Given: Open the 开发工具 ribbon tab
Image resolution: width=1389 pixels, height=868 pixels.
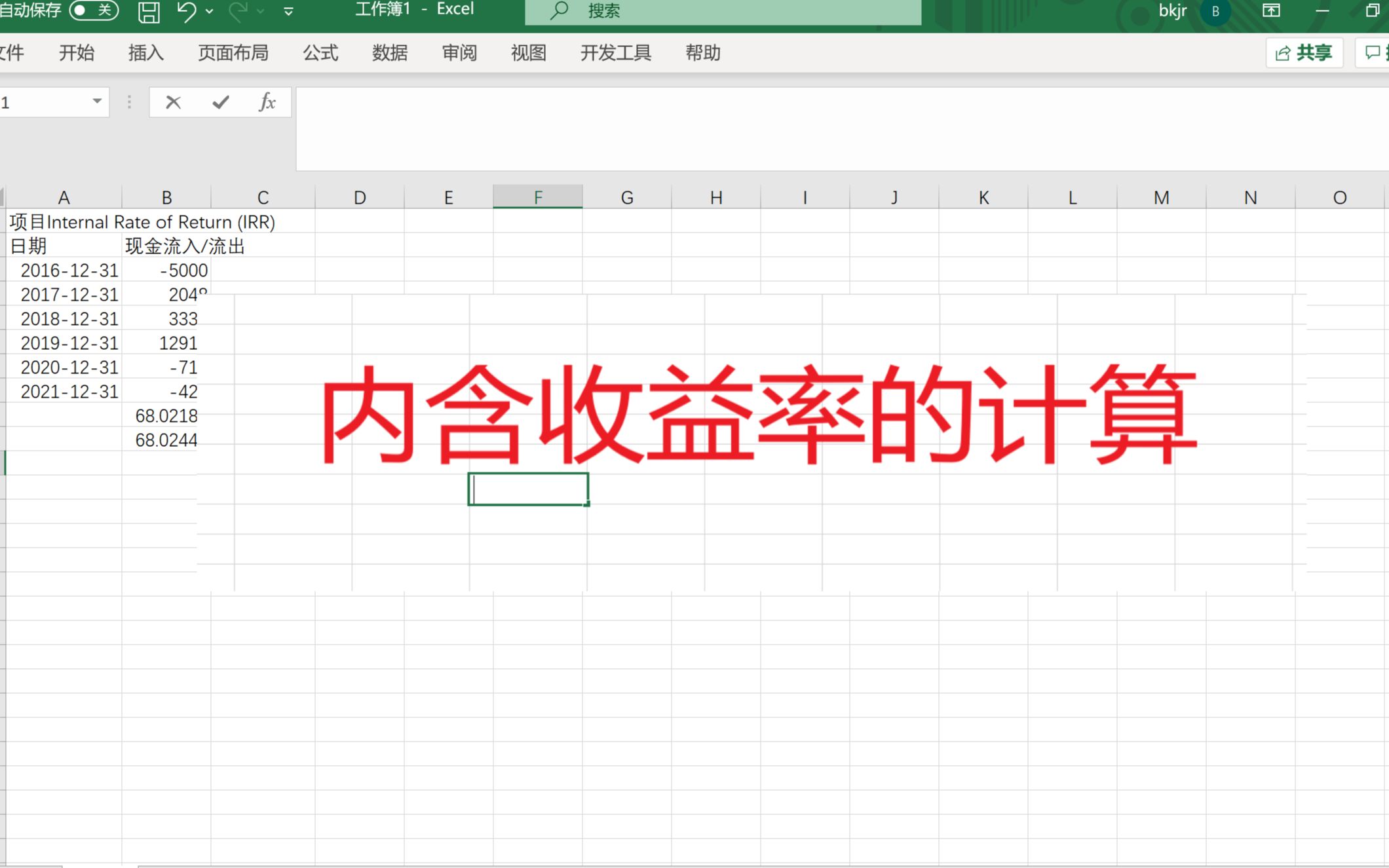Looking at the screenshot, I should (x=616, y=53).
